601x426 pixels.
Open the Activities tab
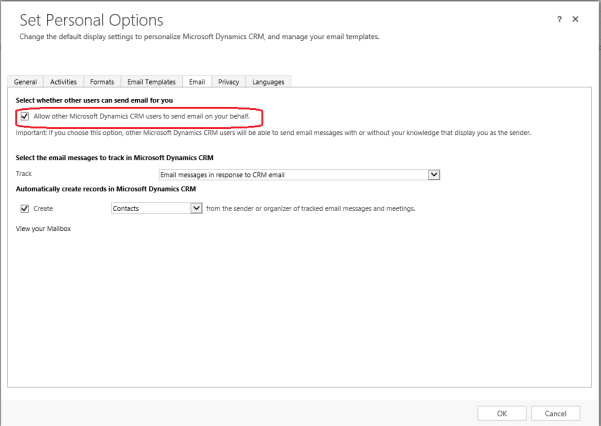tap(63, 82)
